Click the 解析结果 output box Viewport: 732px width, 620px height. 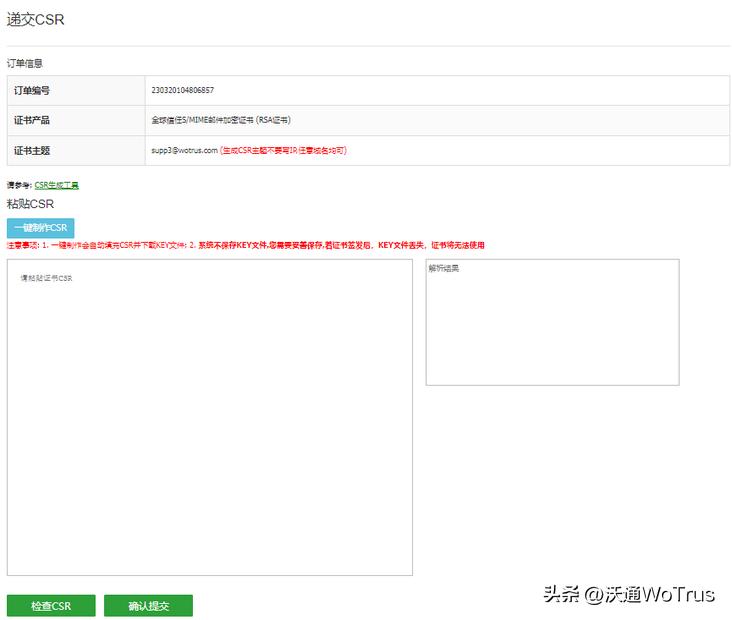point(552,322)
